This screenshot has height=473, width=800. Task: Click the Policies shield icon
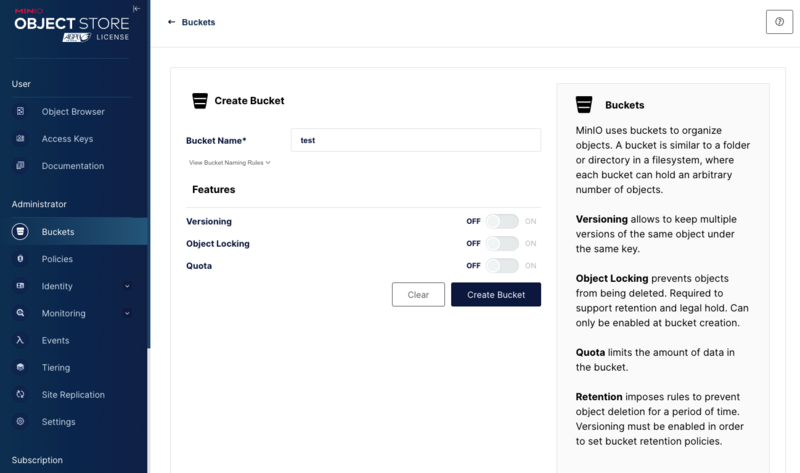pyautogui.click(x=20, y=259)
